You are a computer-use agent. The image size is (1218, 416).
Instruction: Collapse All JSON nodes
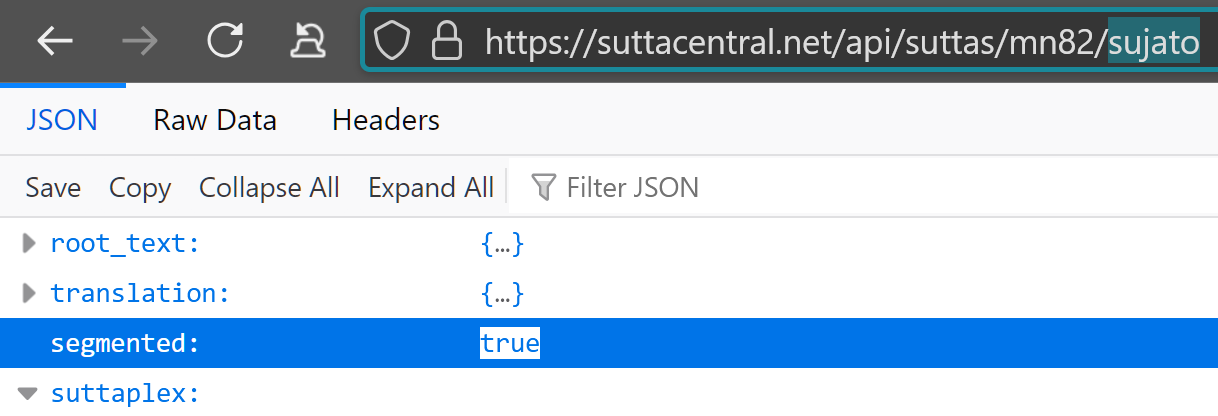[x=269, y=187]
